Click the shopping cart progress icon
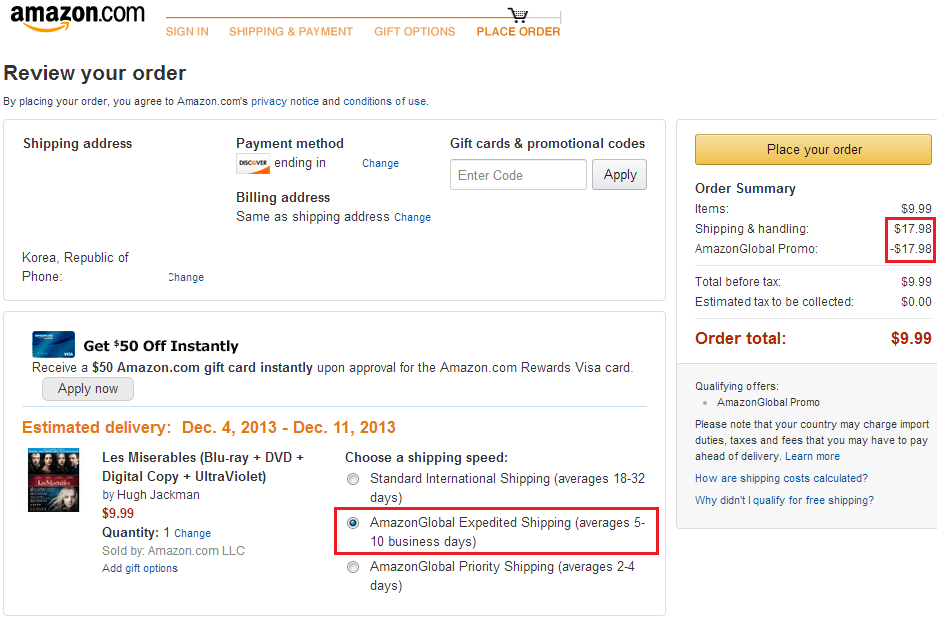The image size is (937, 620). 518,15
